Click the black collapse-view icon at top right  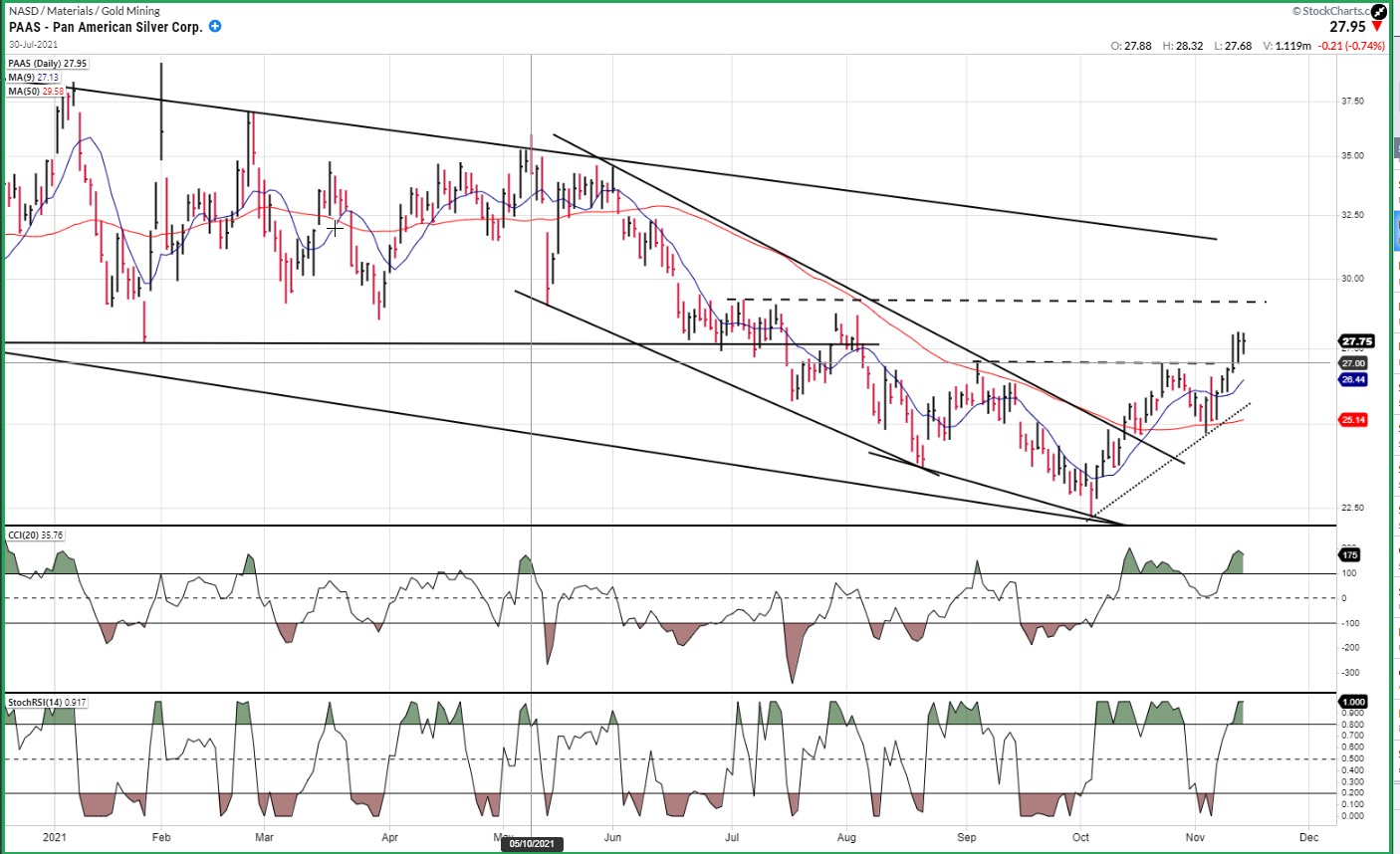click(x=1378, y=13)
